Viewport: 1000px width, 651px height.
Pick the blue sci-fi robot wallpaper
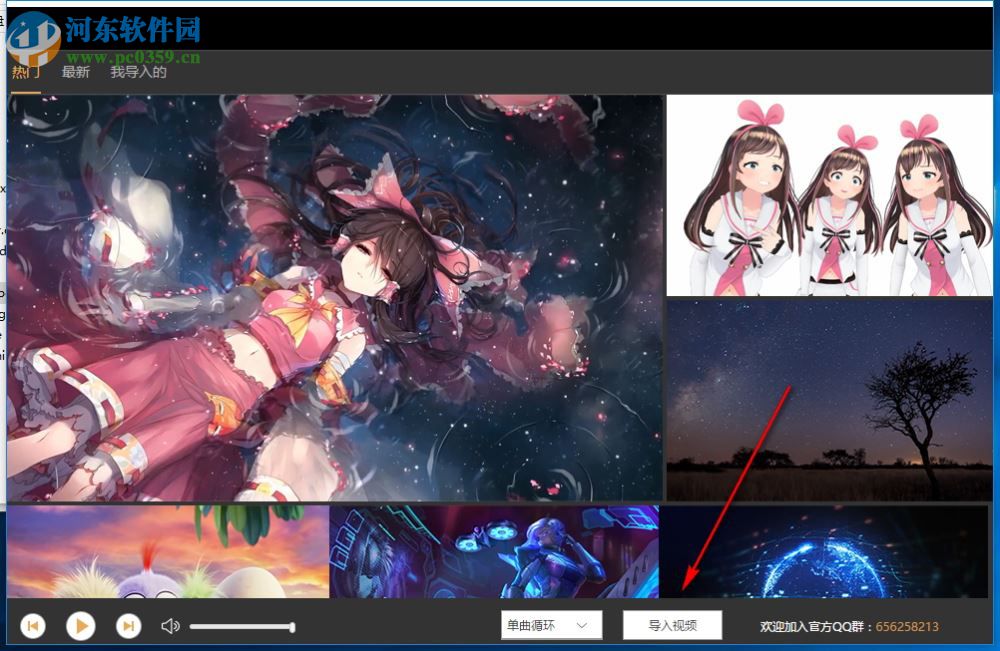pos(494,552)
